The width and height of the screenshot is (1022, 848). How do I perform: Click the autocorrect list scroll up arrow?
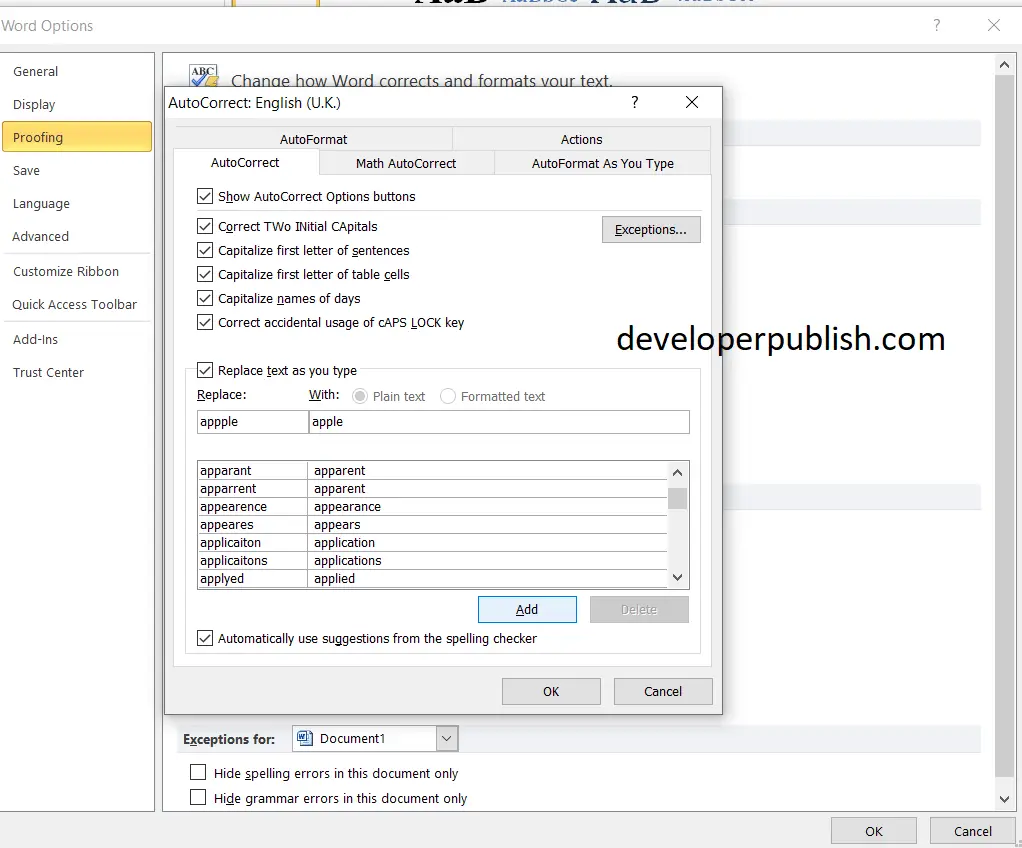(677, 473)
